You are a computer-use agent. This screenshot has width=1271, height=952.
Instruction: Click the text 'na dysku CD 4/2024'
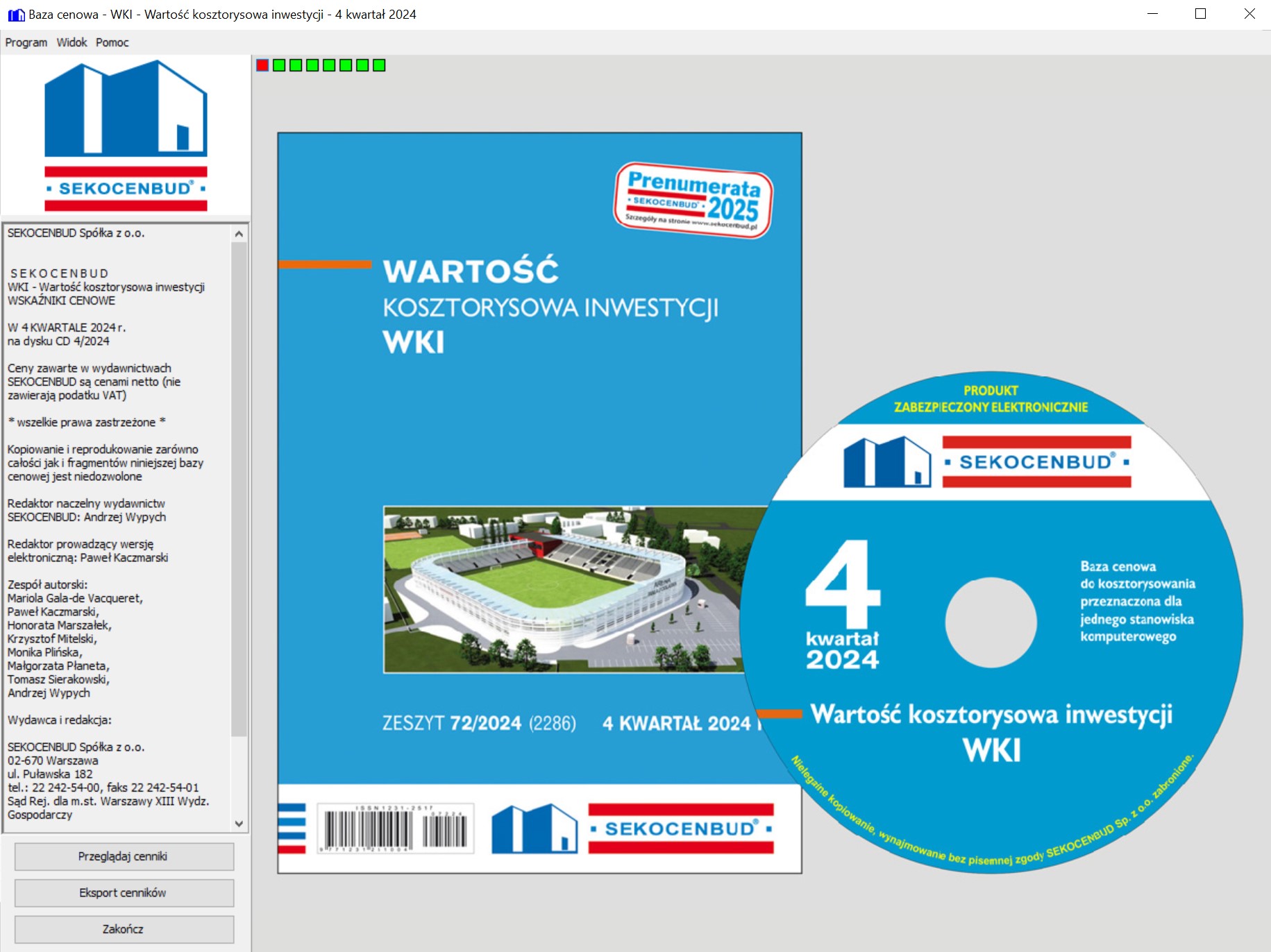58,341
